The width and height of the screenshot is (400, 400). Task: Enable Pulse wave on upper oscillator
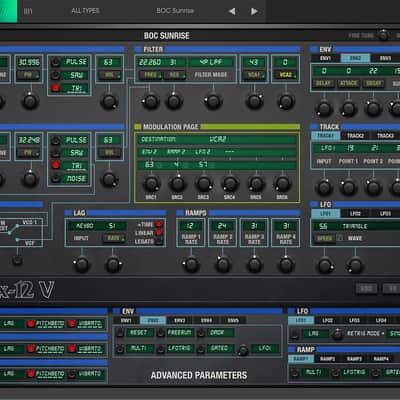pyautogui.click(x=56, y=62)
